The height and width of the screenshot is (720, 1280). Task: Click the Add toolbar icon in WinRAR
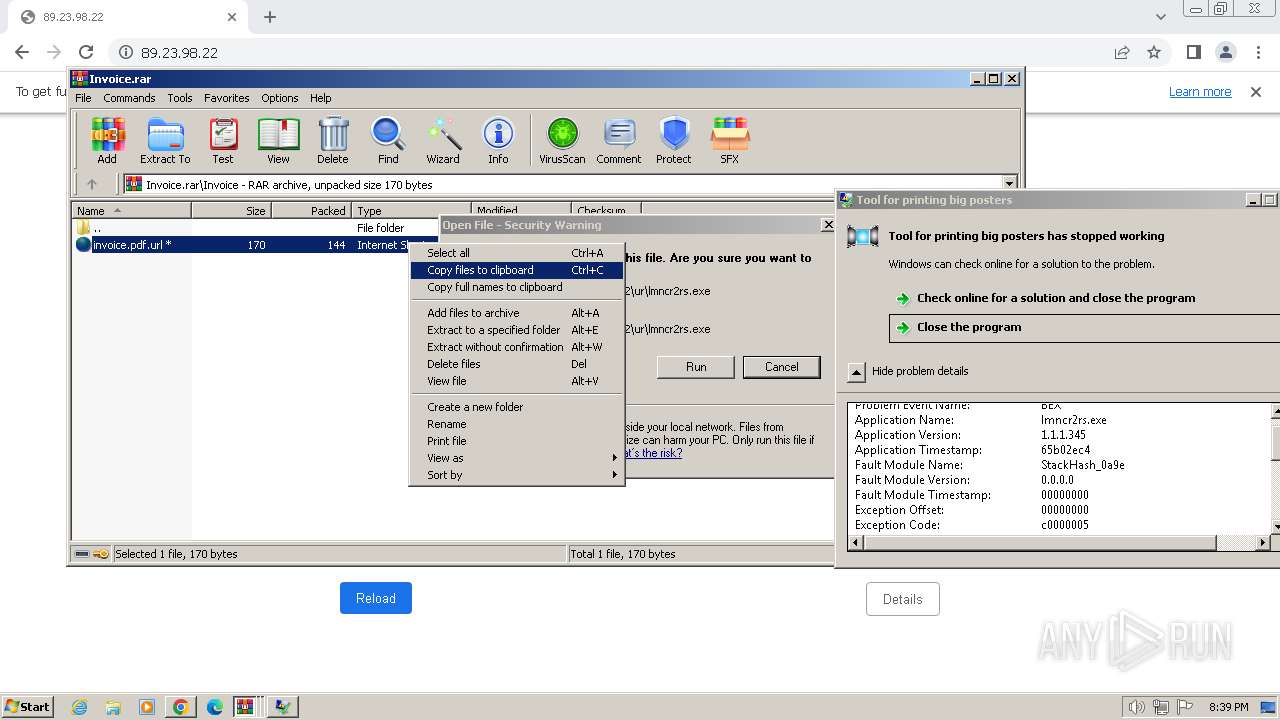tap(107, 140)
